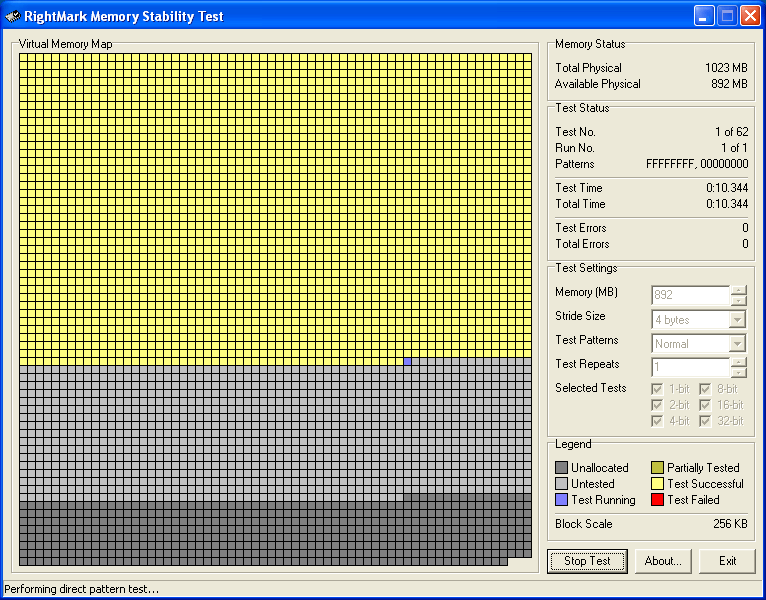Click the Block Scale '256 KB' value
The width and height of the screenshot is (766, 600).
click(x=730, y=524)
